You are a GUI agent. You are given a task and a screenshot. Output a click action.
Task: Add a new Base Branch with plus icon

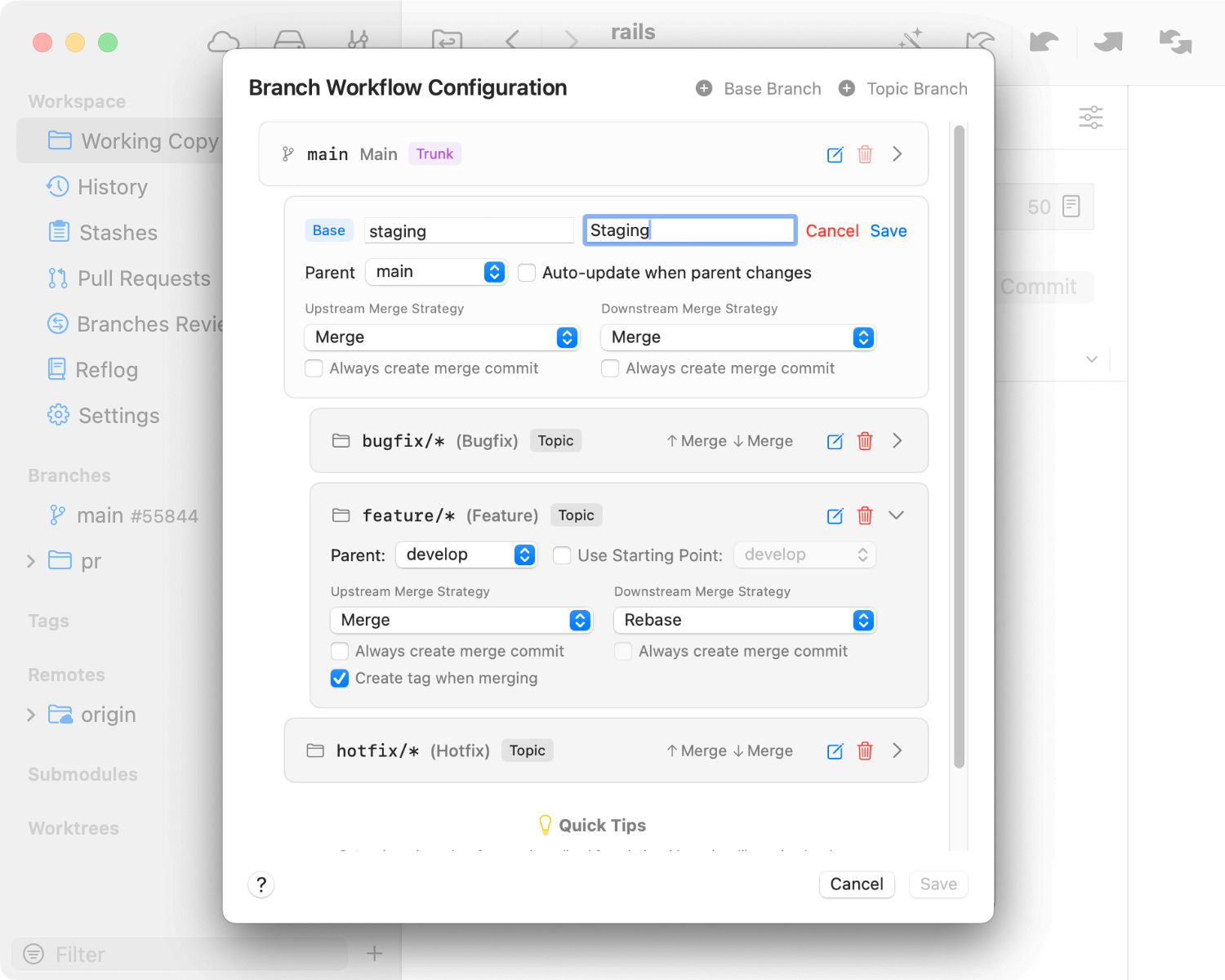tap(703, 88)
